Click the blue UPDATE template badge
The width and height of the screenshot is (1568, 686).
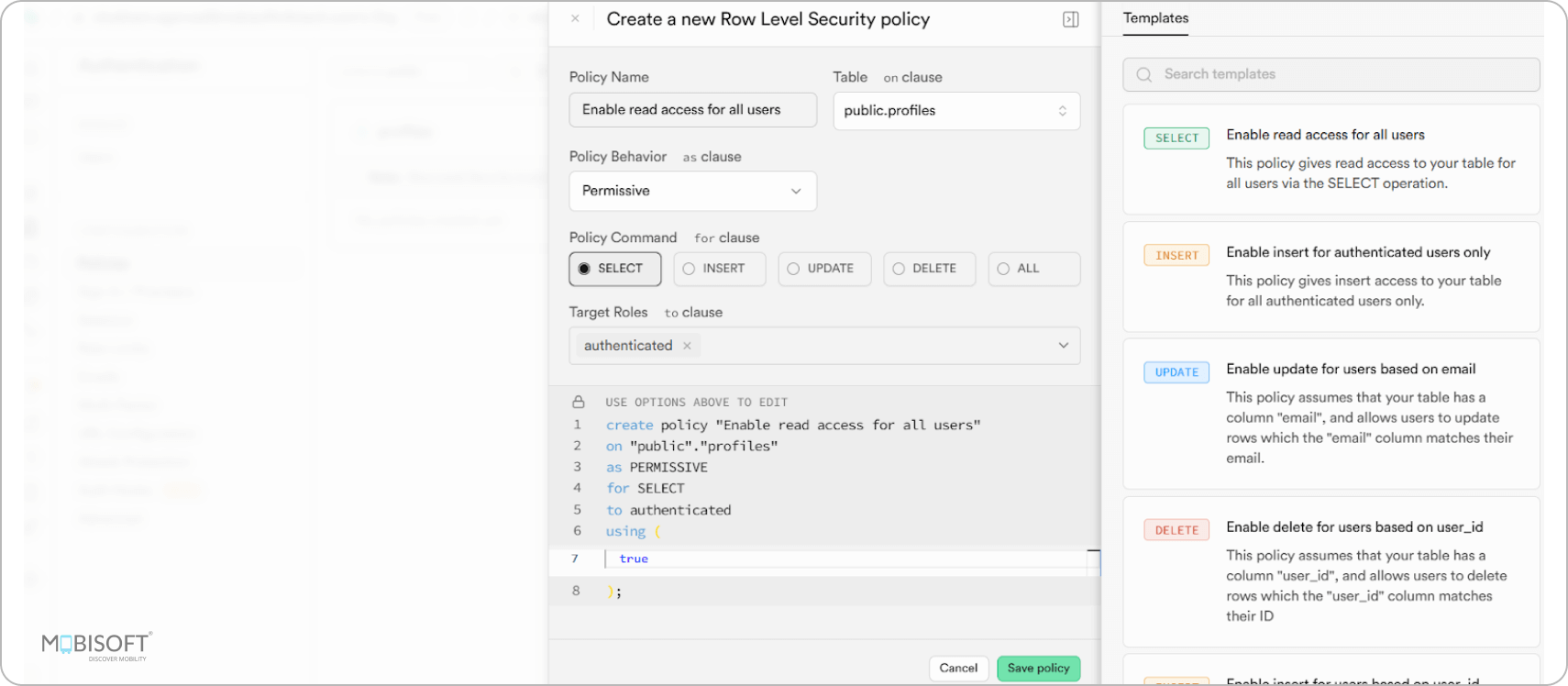pos(1176,372)
